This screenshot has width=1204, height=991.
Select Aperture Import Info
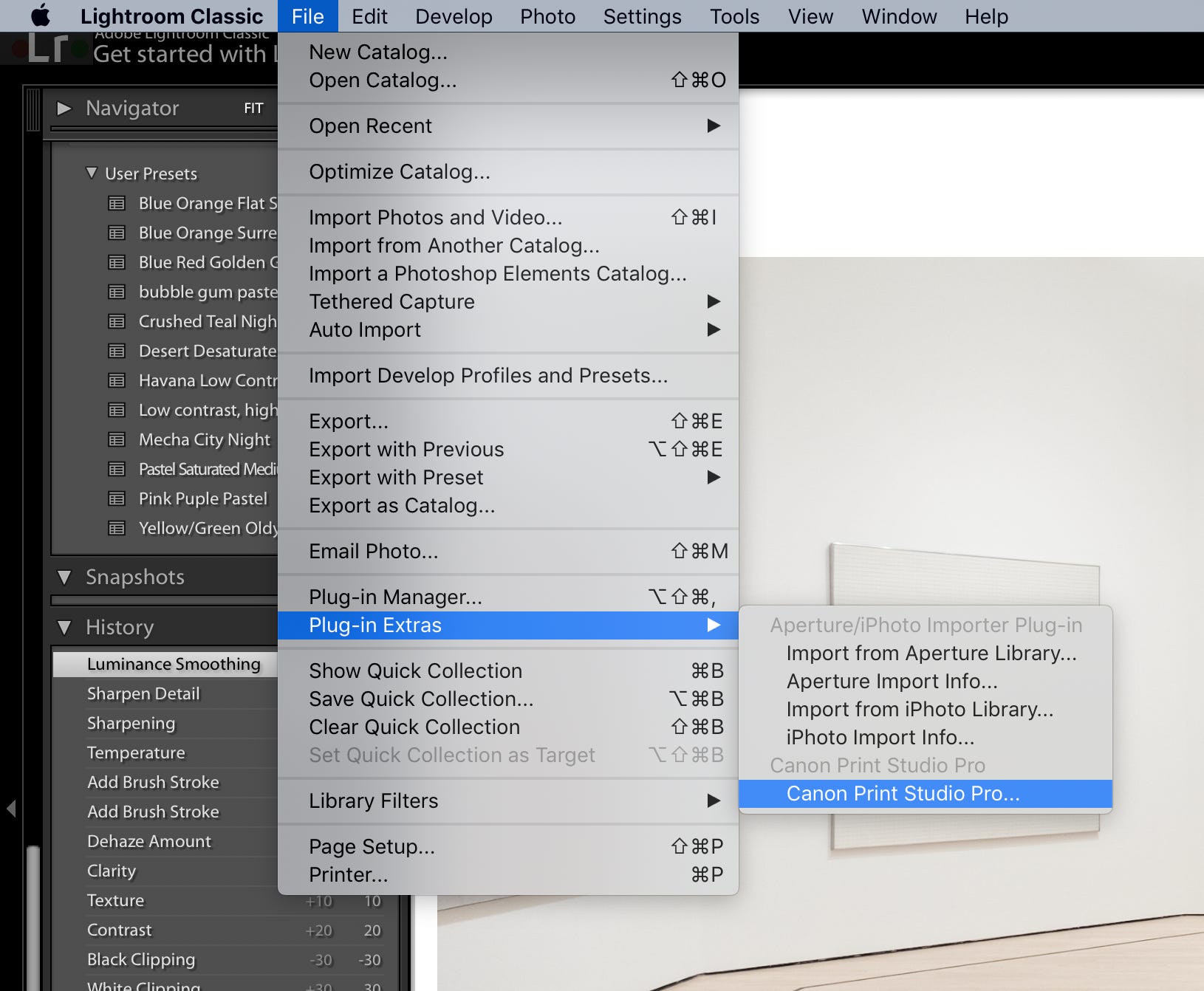click(926, 681)
